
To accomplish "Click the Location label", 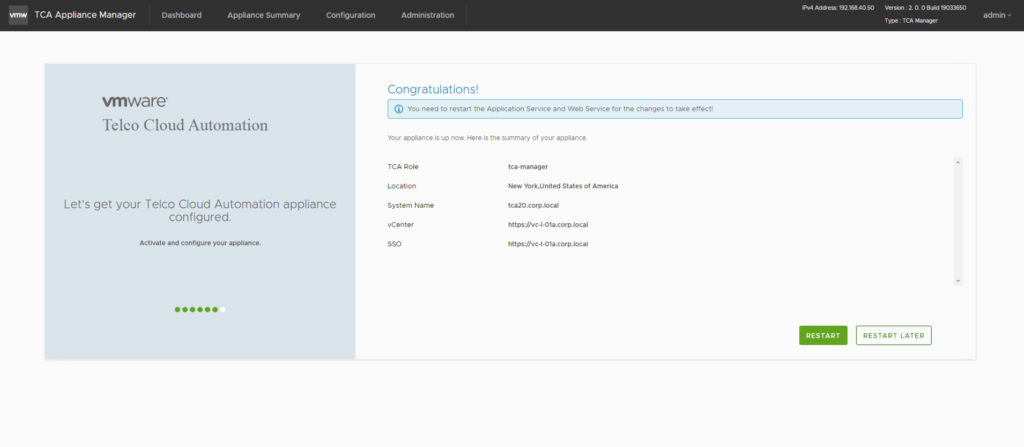I will point(402,186).
